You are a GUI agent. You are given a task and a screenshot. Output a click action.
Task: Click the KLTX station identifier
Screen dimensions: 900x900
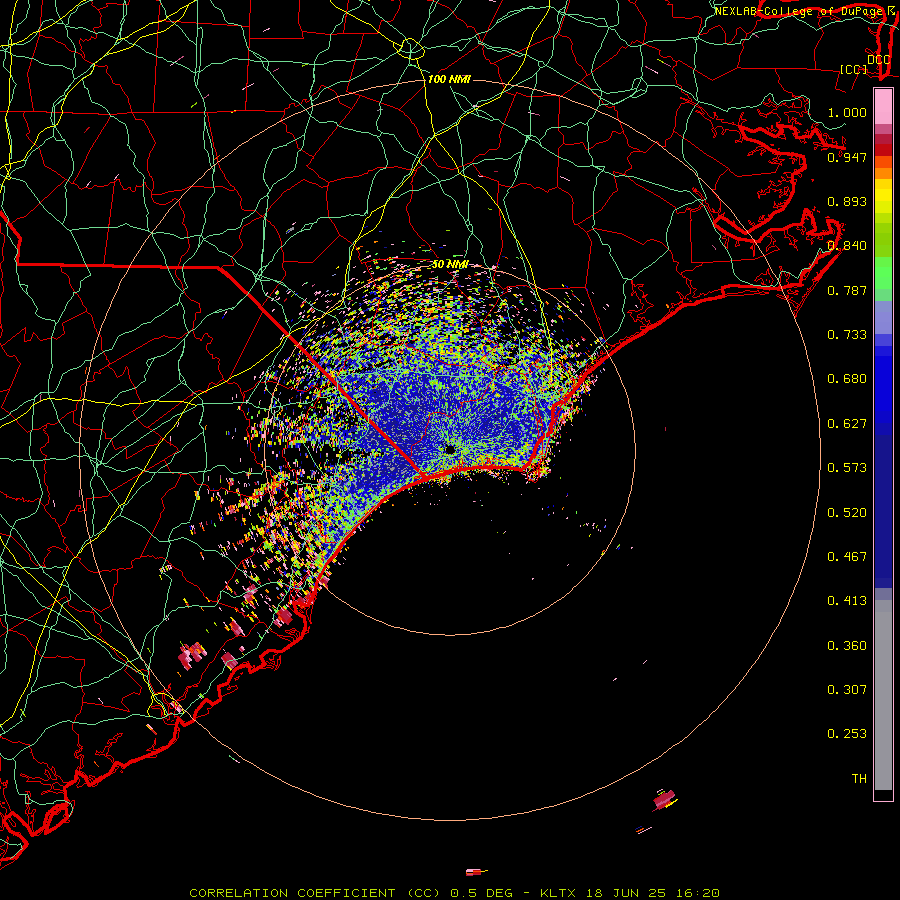point(558,893)
